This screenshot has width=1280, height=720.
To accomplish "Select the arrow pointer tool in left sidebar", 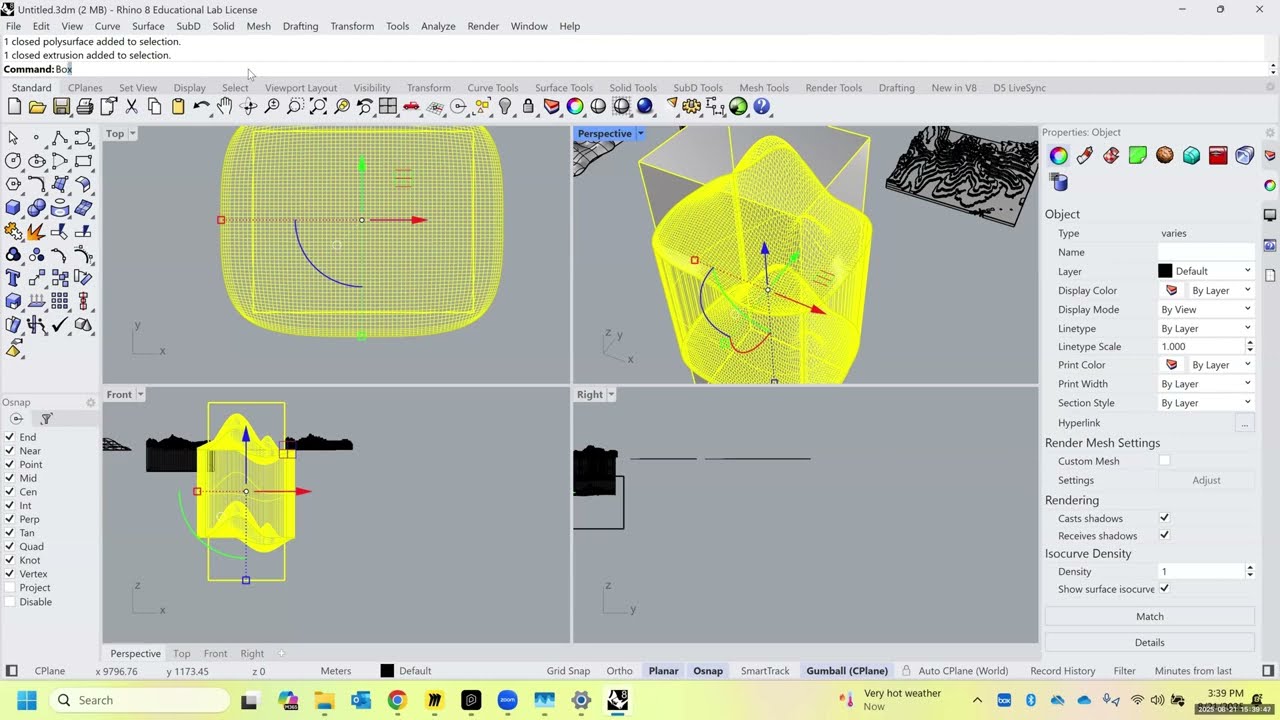I will click(x=13, y=138).
